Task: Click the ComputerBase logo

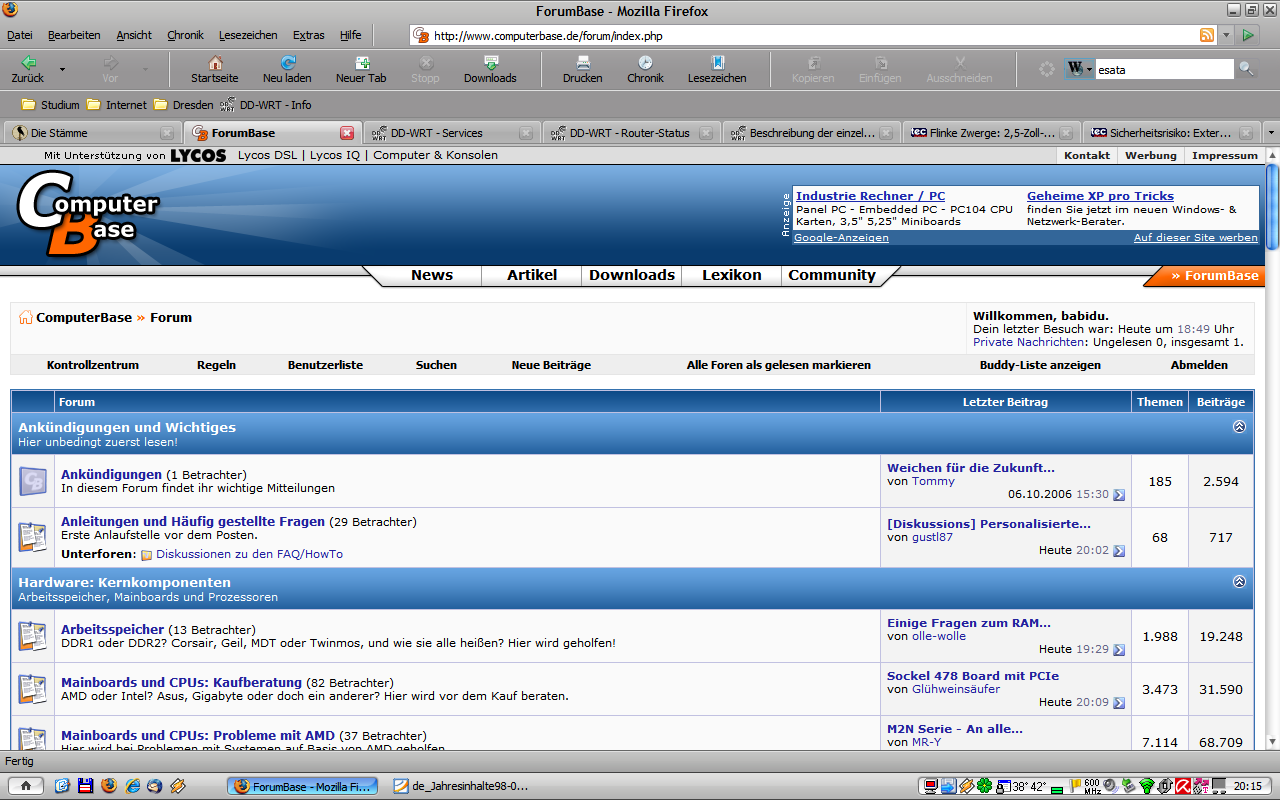Action: coord(88,215)
